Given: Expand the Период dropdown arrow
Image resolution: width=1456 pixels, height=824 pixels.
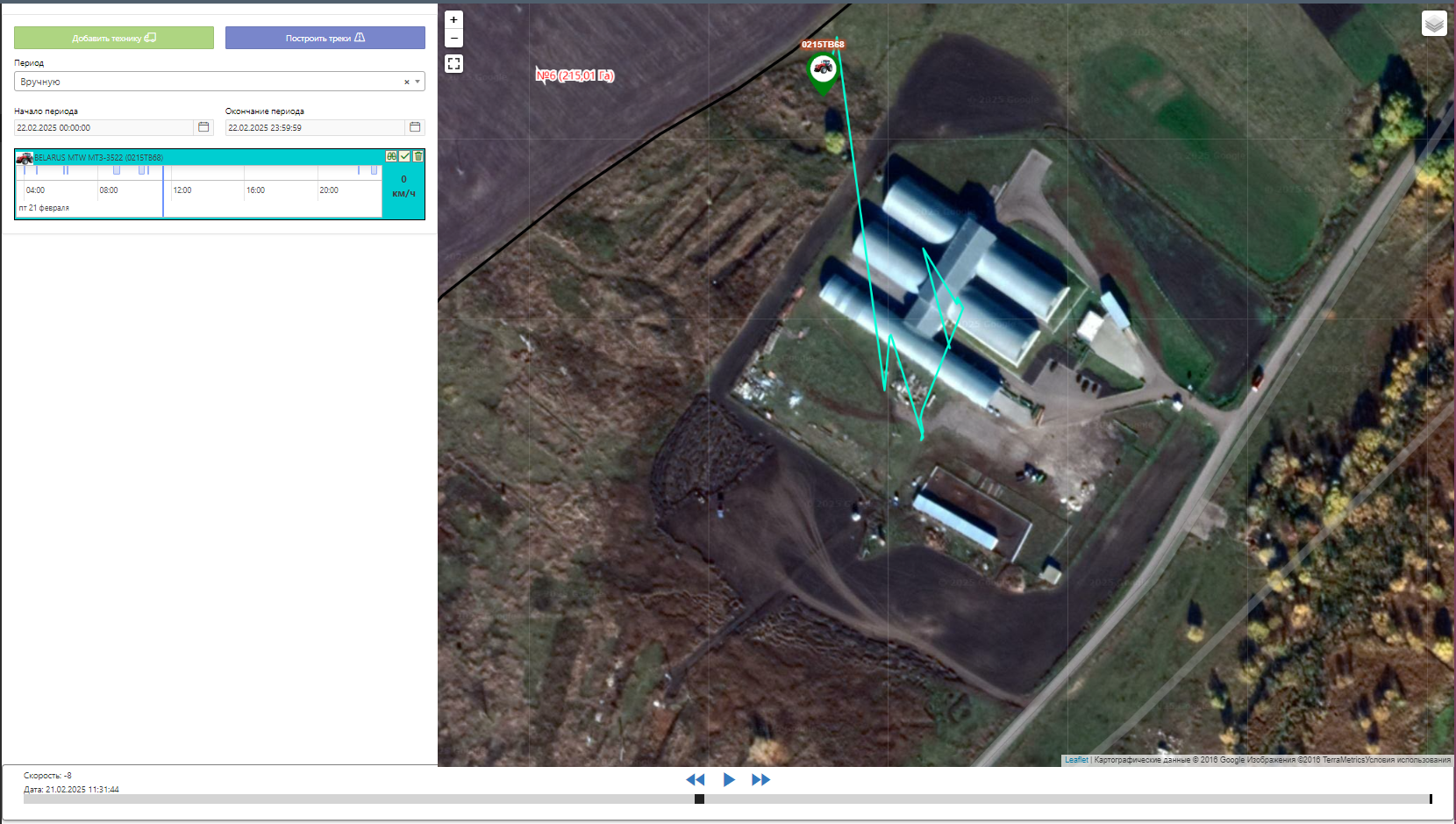Looking at the screenshot, I should pyautogui.click(x=418, y=82).
